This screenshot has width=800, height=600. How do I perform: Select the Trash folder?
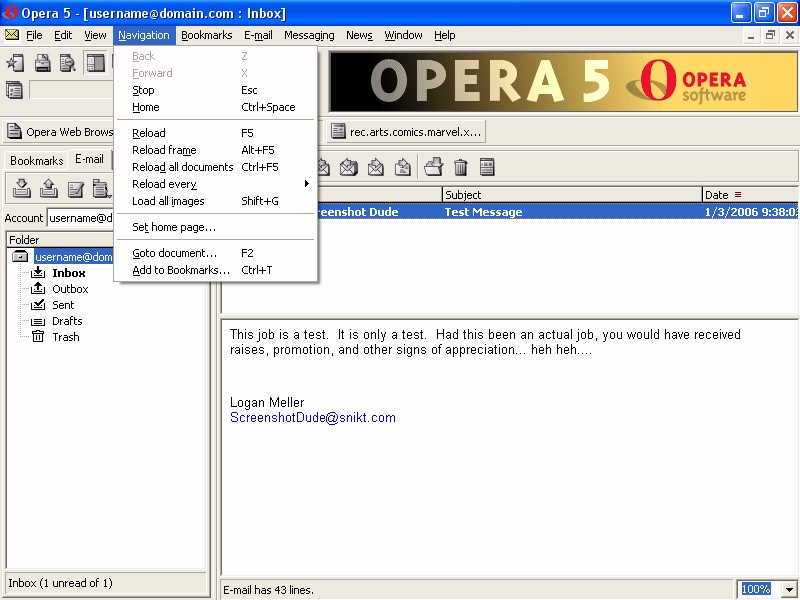(x=66, y=337)
